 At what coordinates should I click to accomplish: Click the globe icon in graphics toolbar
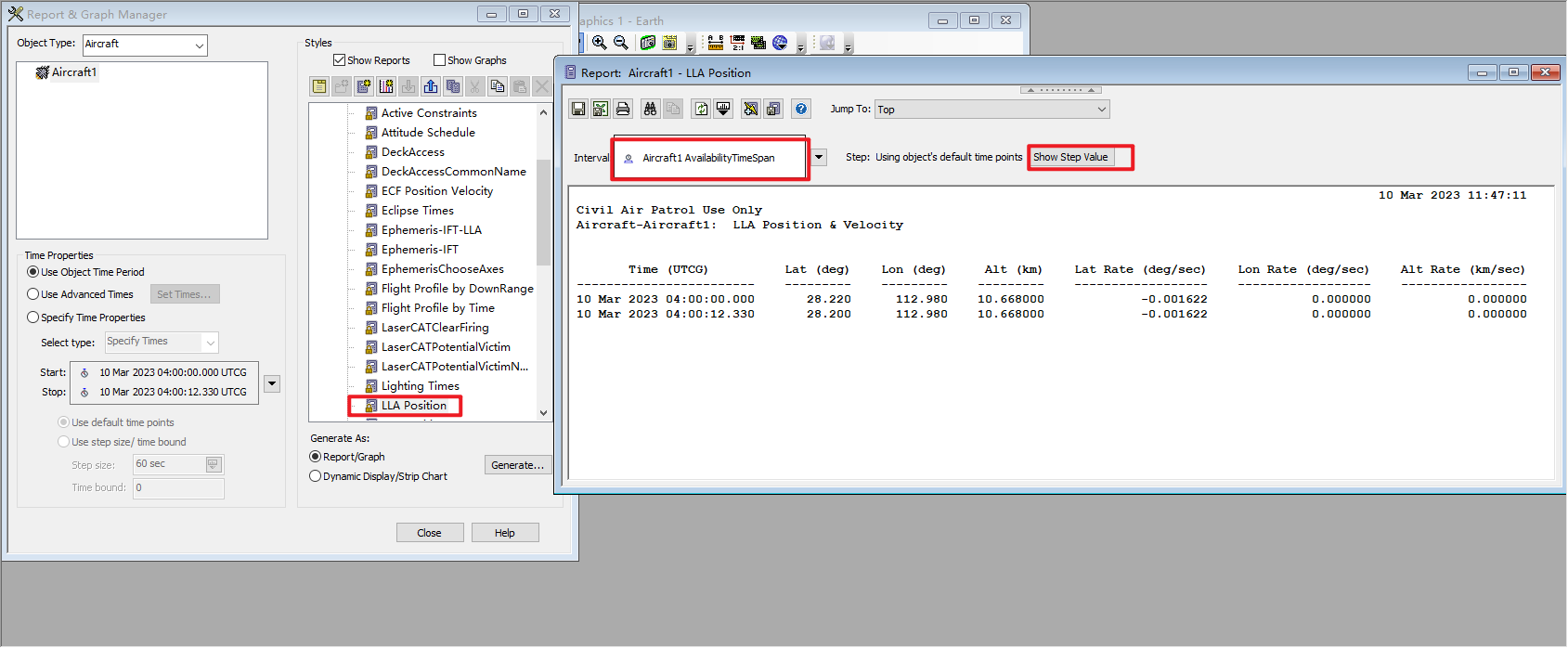tap(781, 43)
